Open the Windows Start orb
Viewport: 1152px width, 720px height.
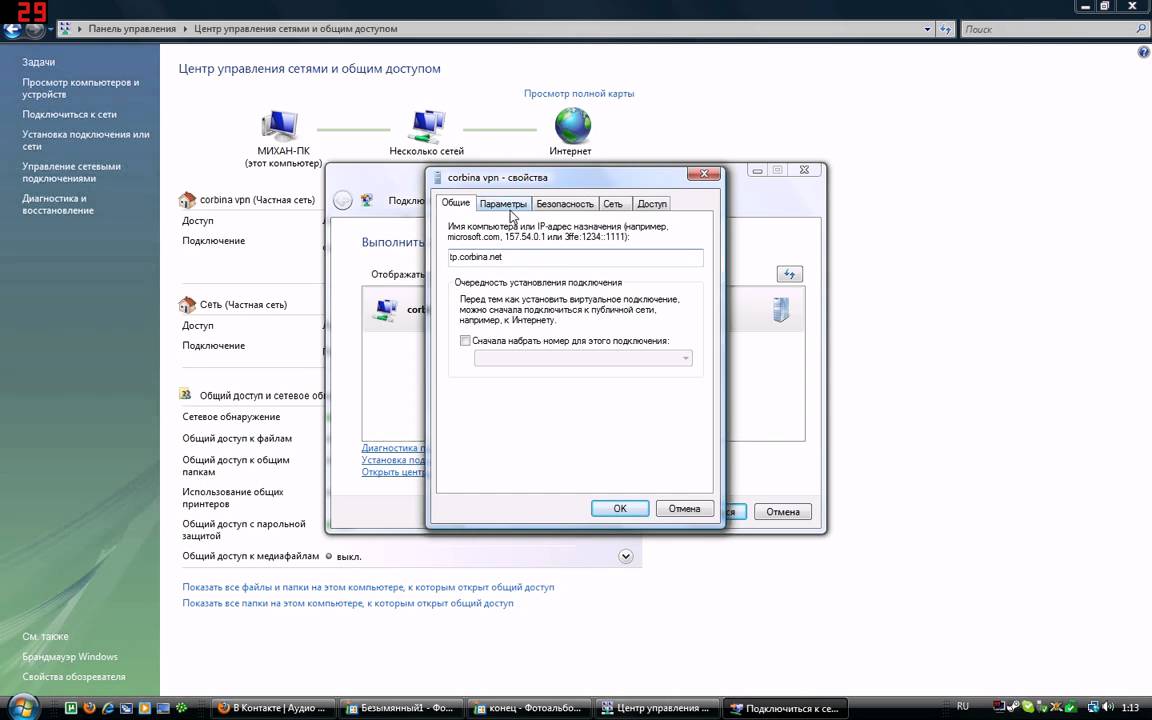[x=22, y=707]
